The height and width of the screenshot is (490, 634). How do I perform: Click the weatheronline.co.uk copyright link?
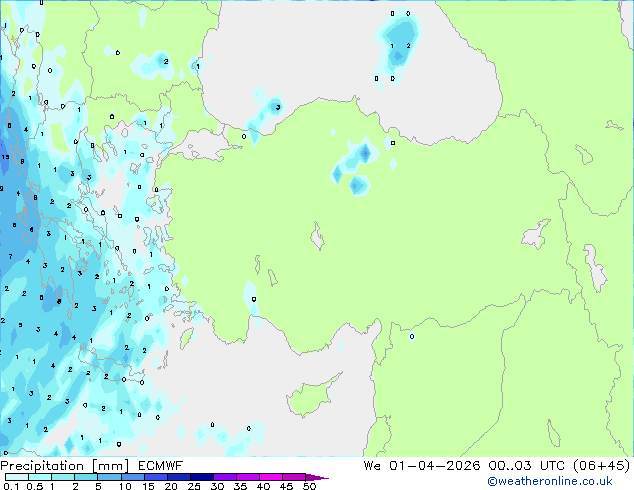click(550, 481)
